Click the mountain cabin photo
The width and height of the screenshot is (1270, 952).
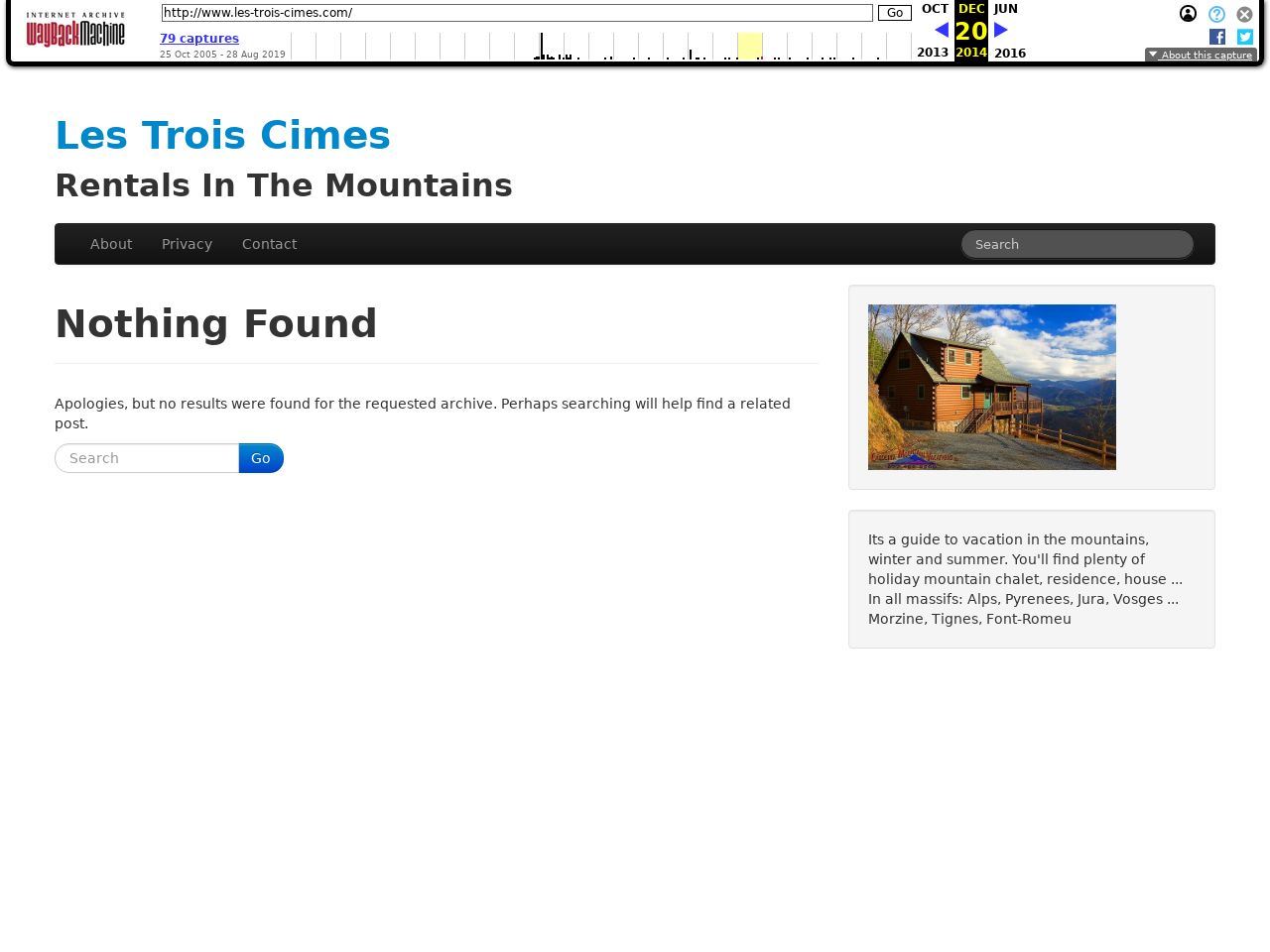[991, 387]
